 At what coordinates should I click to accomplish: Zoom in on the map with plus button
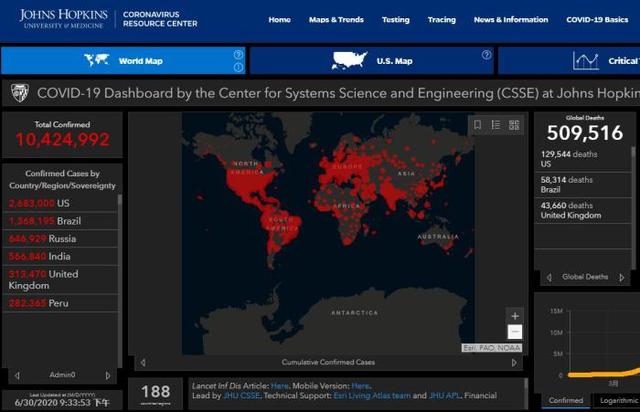click(514, 316)
